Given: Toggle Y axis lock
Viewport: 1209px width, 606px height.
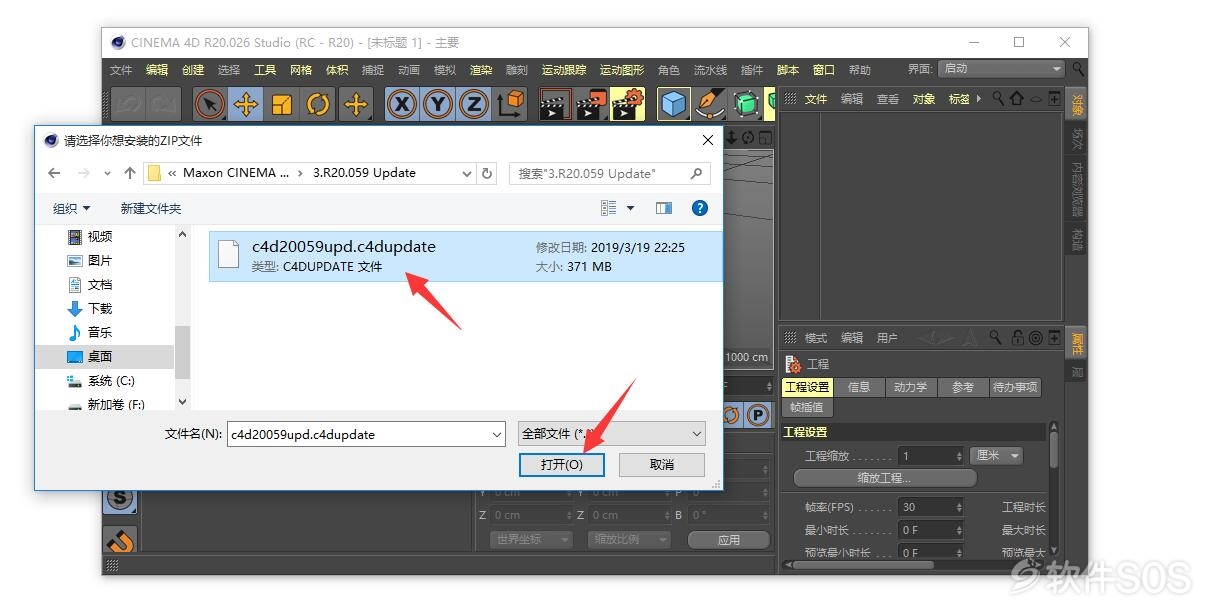Looking at the screenshot, I should coord(438,104).
